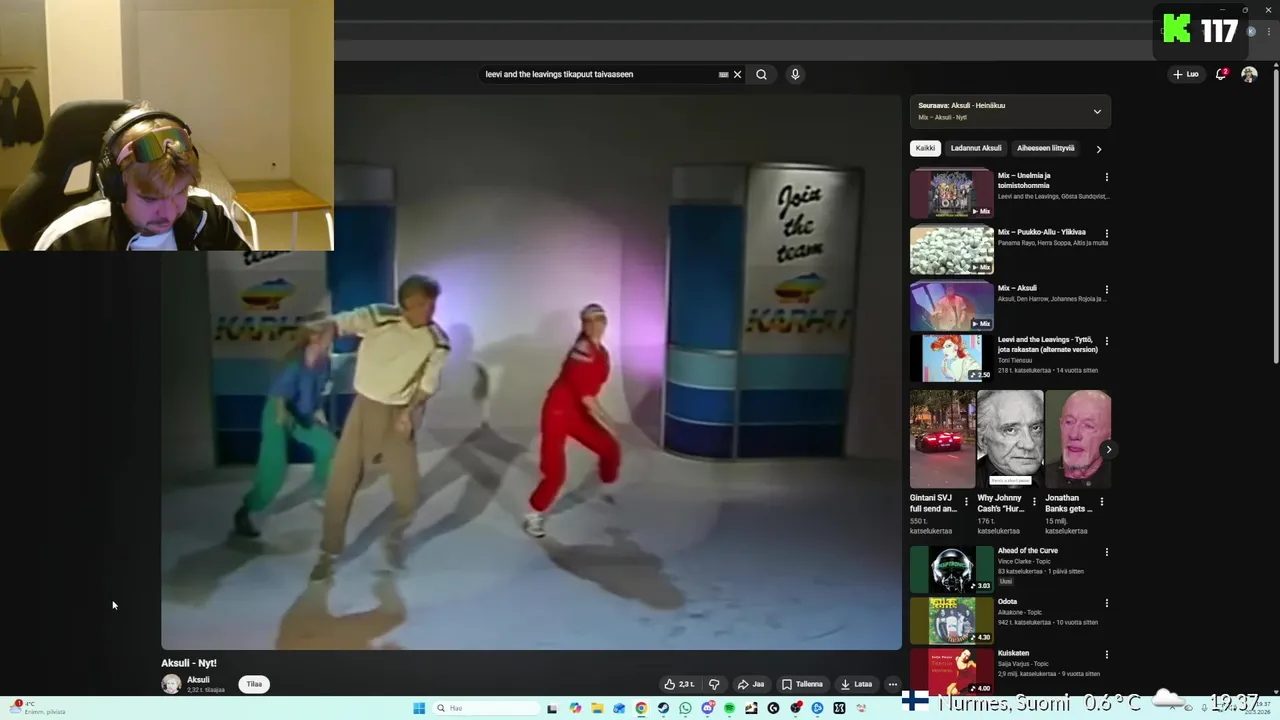Open options for Why Johnny Cash's short
This screenshot has height=720, width=1280.
pyautogui.click(x=1034, y=502)
